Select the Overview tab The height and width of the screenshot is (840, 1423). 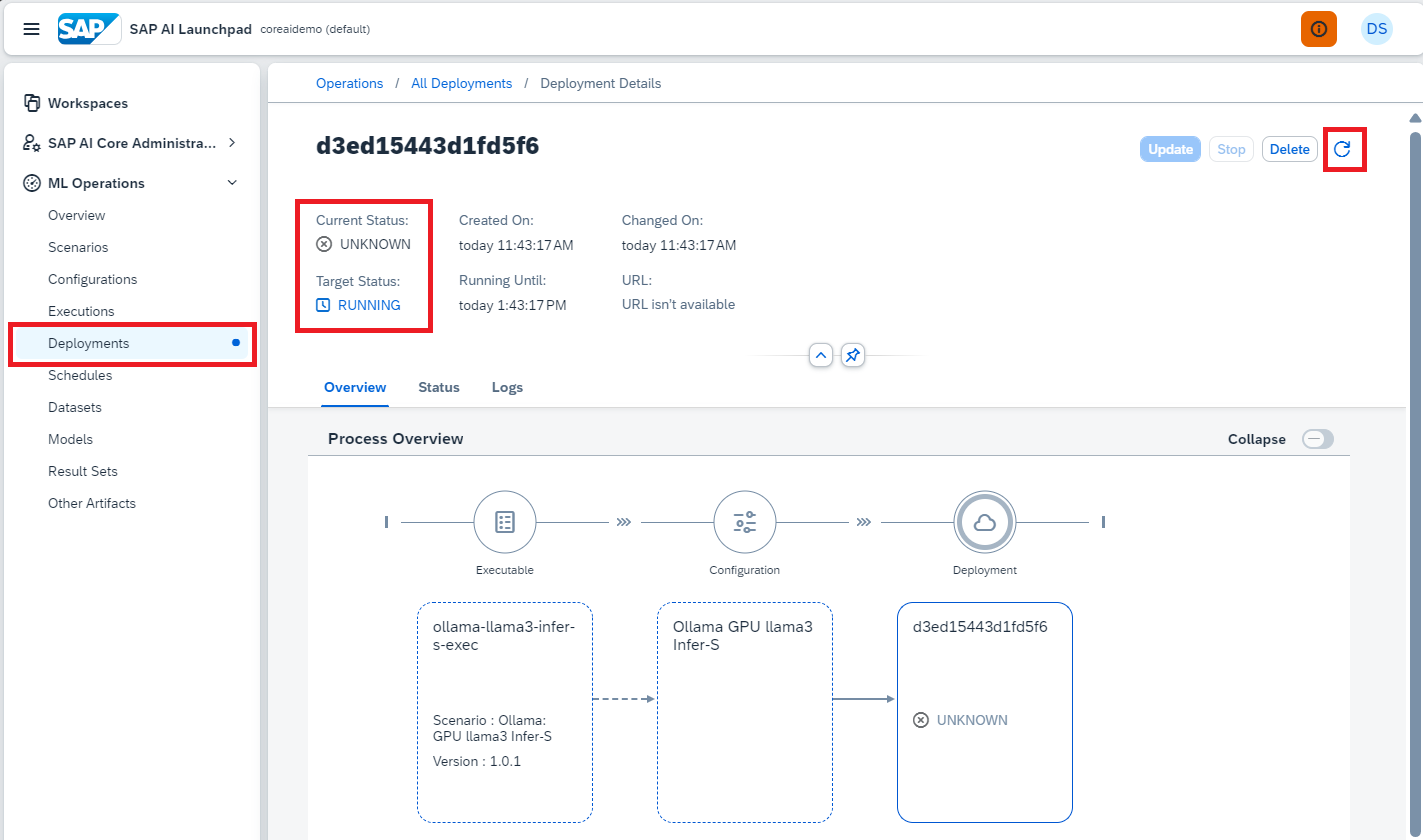pyautogui.click(x=355, y=387)
